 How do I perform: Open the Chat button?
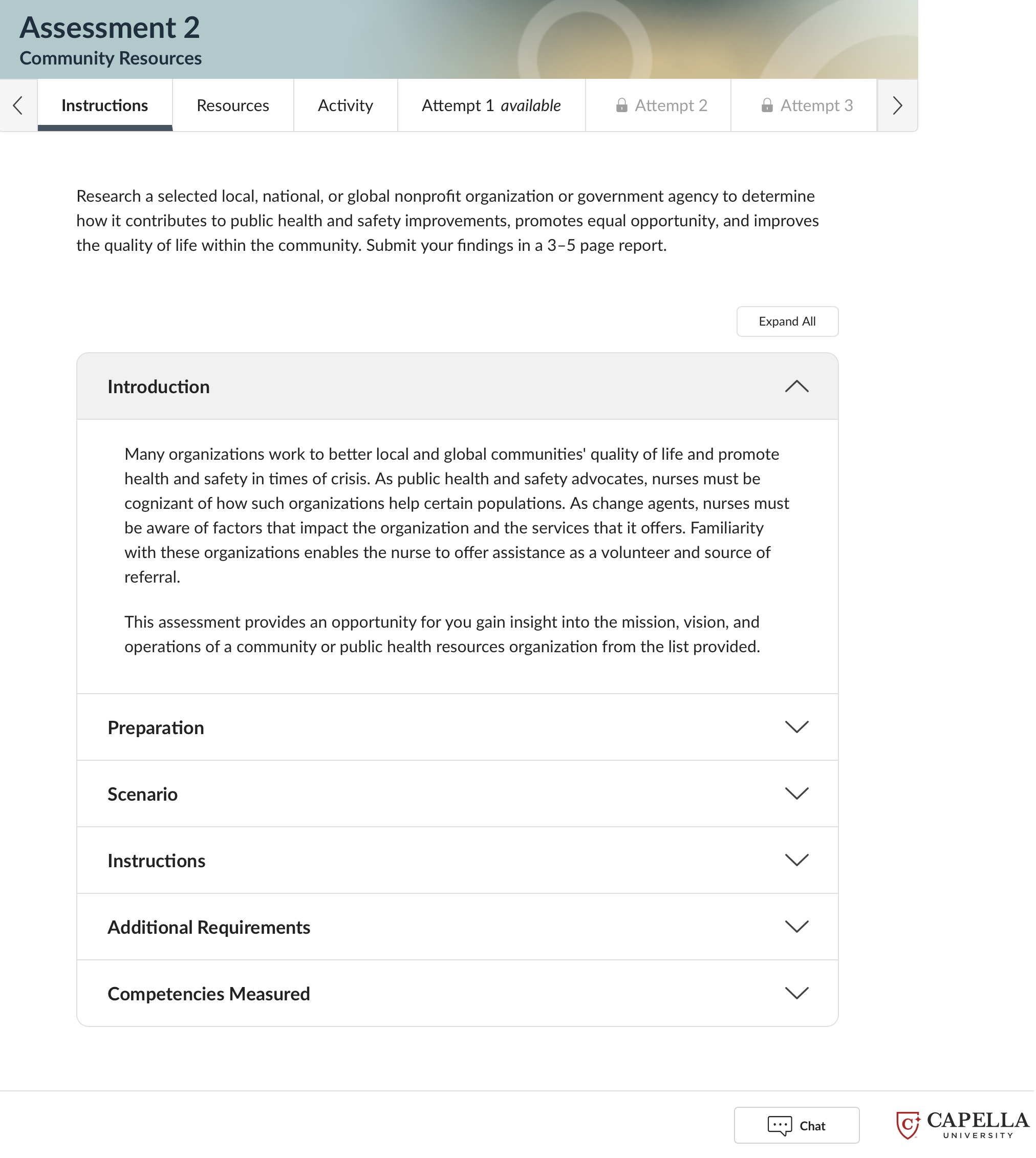pos(796,1125)
